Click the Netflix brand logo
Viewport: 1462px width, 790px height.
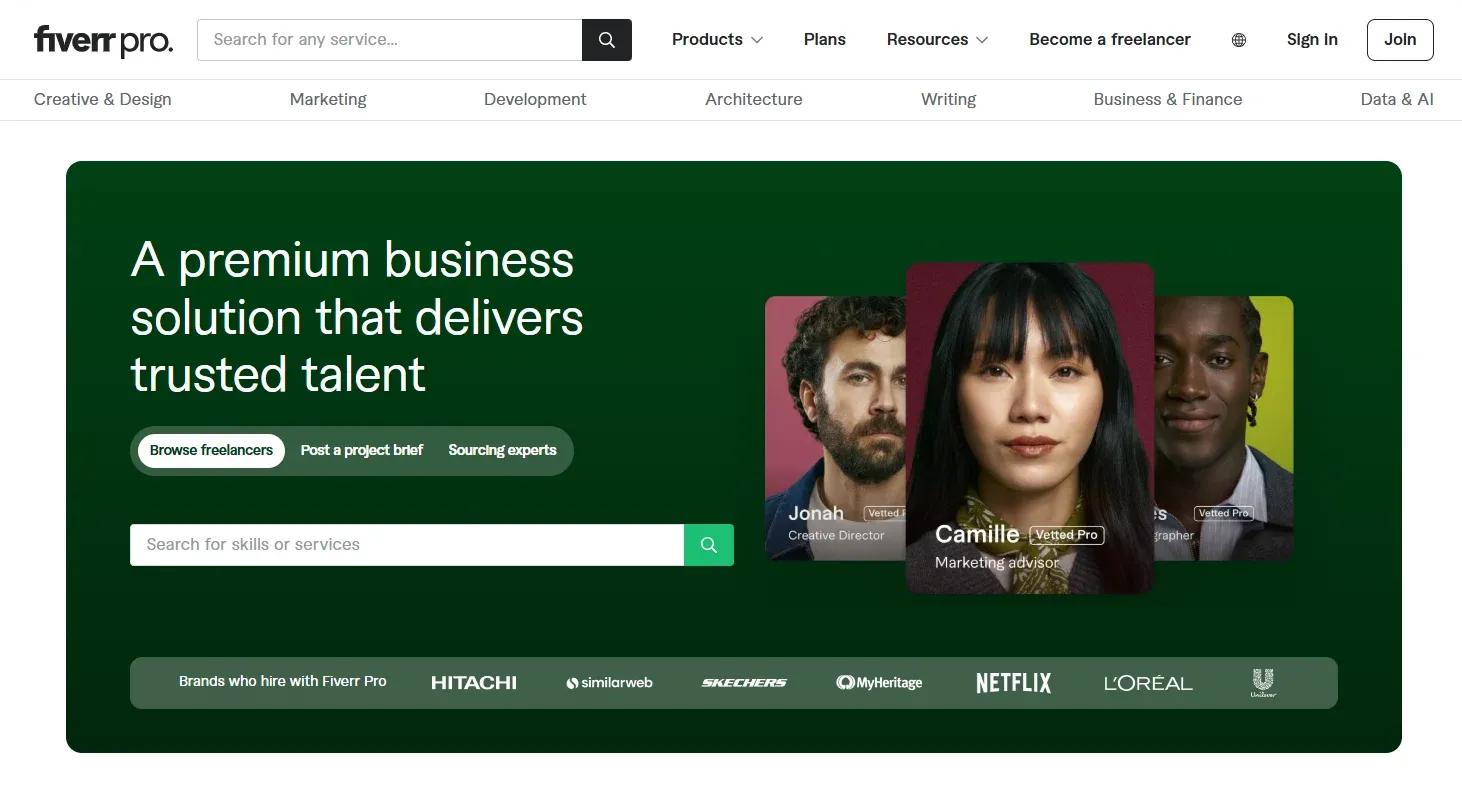tap(1012, 682)
